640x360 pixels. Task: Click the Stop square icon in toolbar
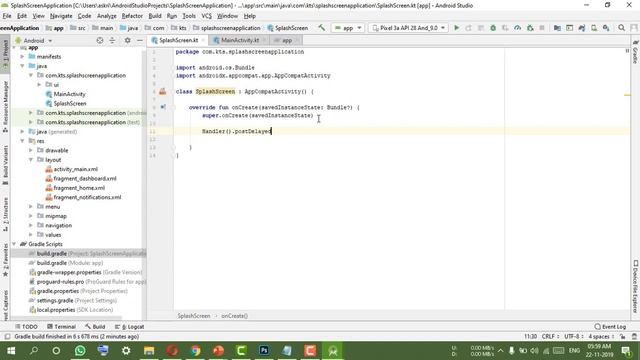click(x=542, y=28)
